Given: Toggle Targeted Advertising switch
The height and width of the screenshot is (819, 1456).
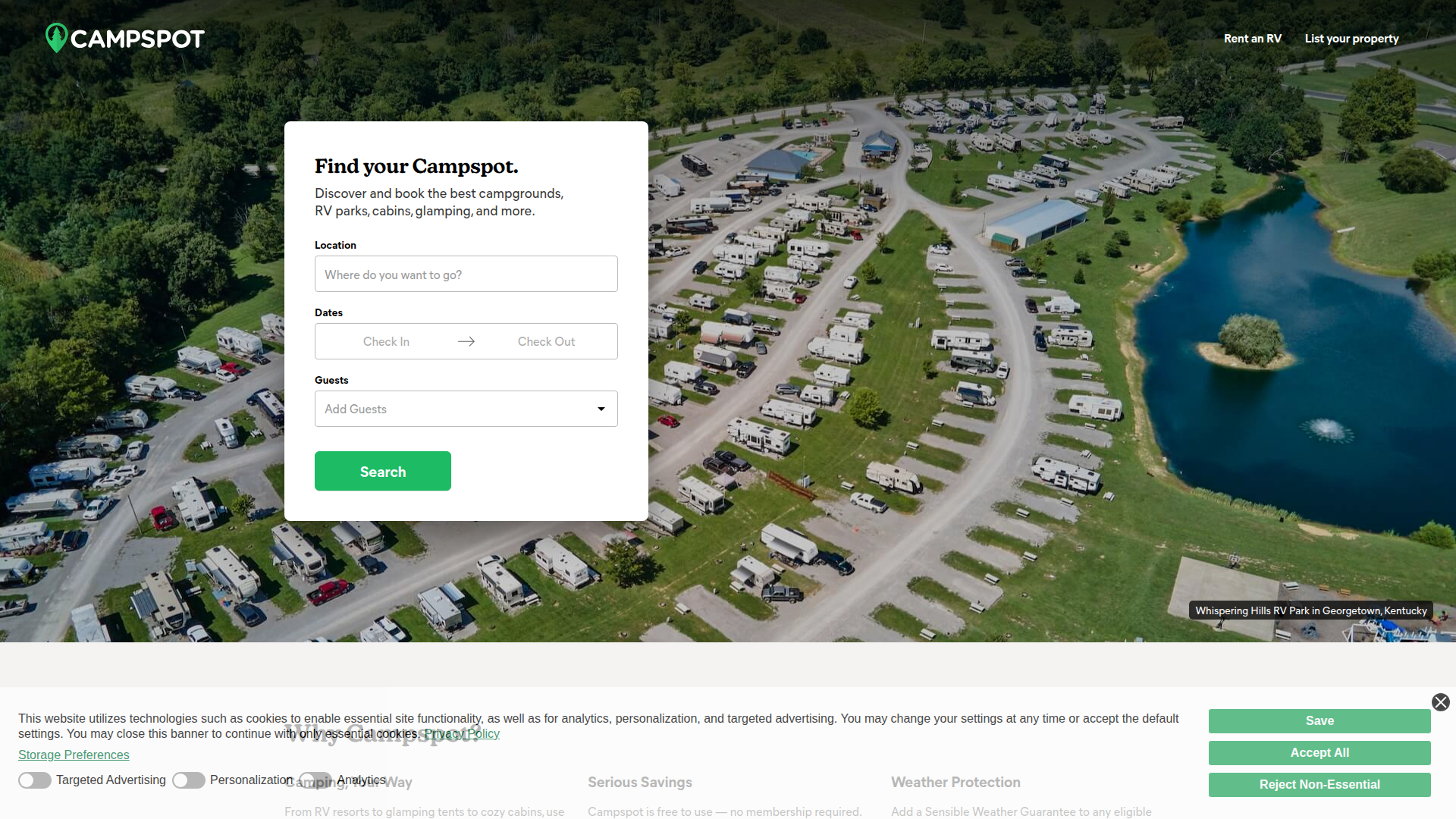Looking at the screenshot, I should click(x=35, y=780).
